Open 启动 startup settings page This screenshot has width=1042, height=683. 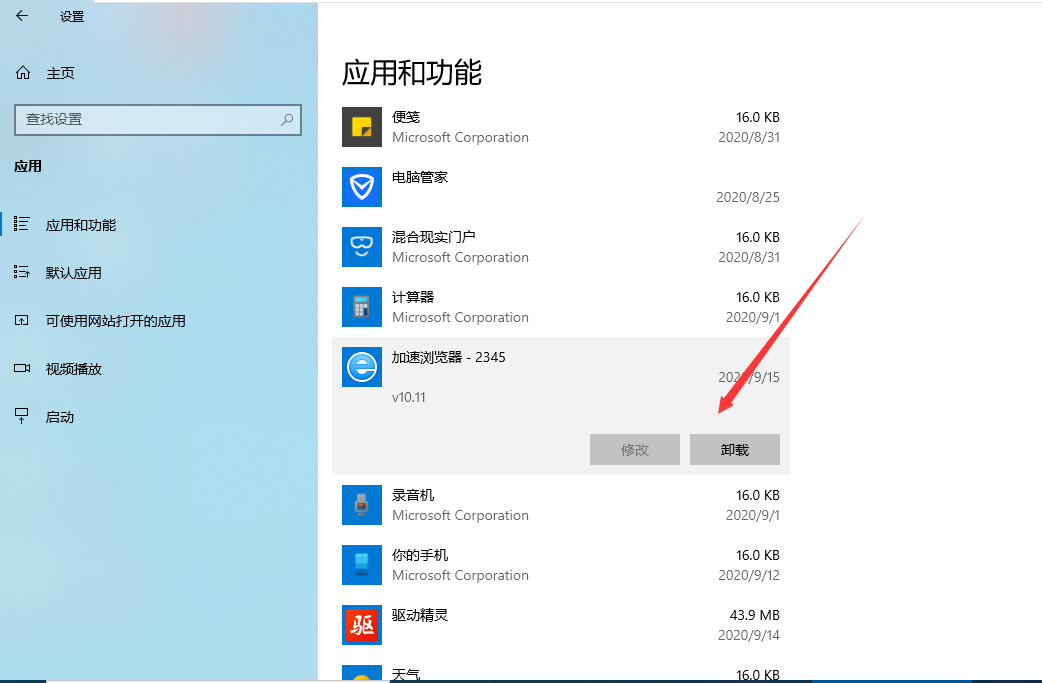[x=60, y=417]
